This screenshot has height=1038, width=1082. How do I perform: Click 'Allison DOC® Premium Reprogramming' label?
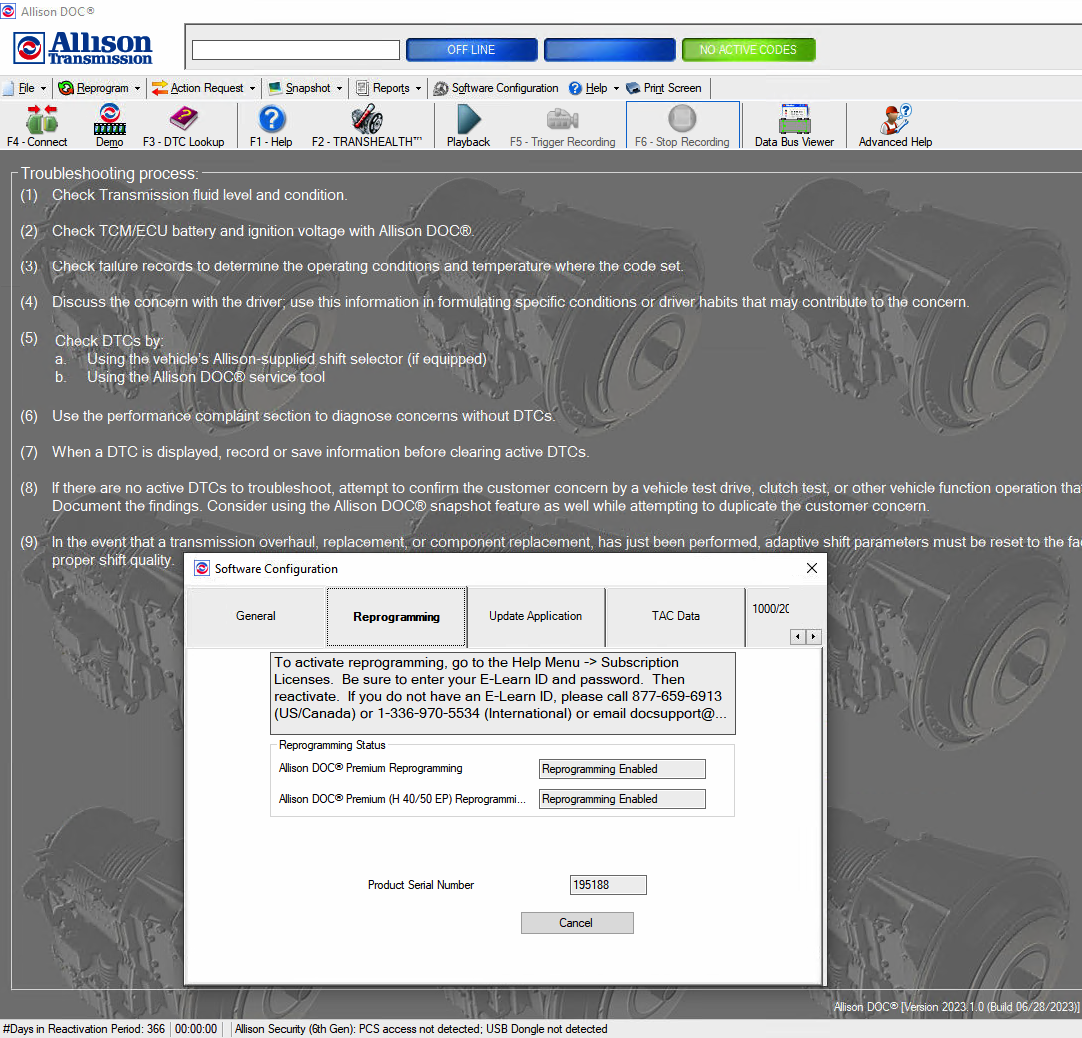371,768
